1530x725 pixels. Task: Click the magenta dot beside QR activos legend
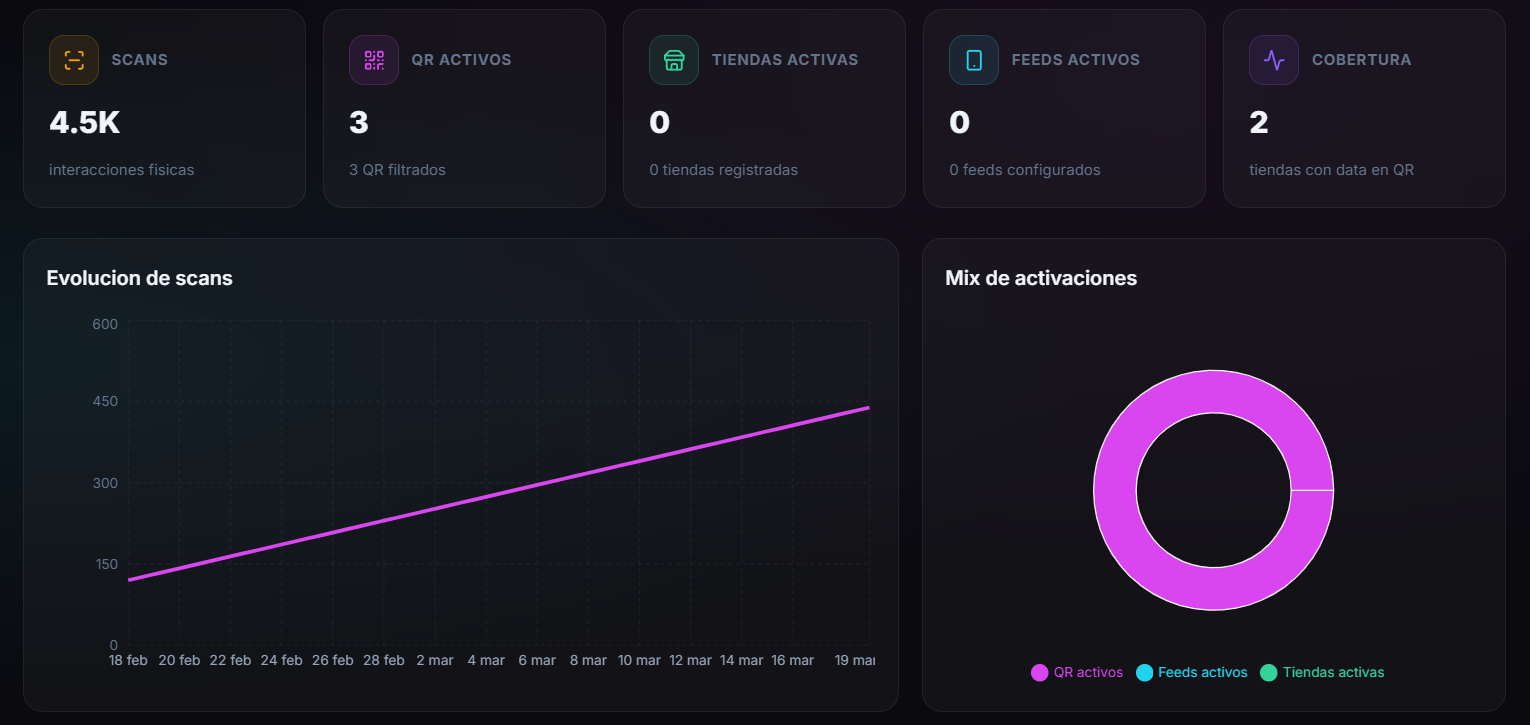[x=1040, y=672]
